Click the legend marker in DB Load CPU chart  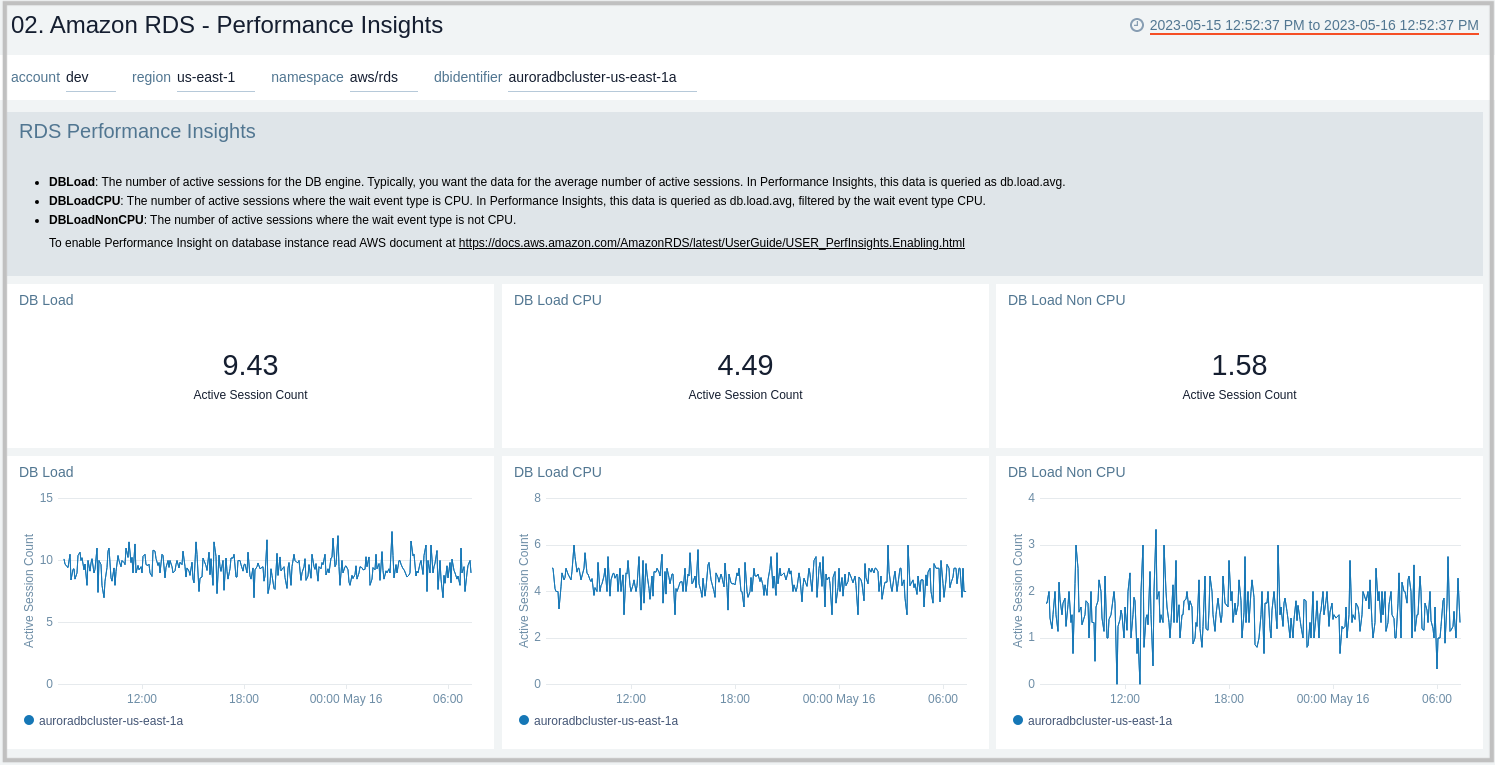(x=525, y=720)
